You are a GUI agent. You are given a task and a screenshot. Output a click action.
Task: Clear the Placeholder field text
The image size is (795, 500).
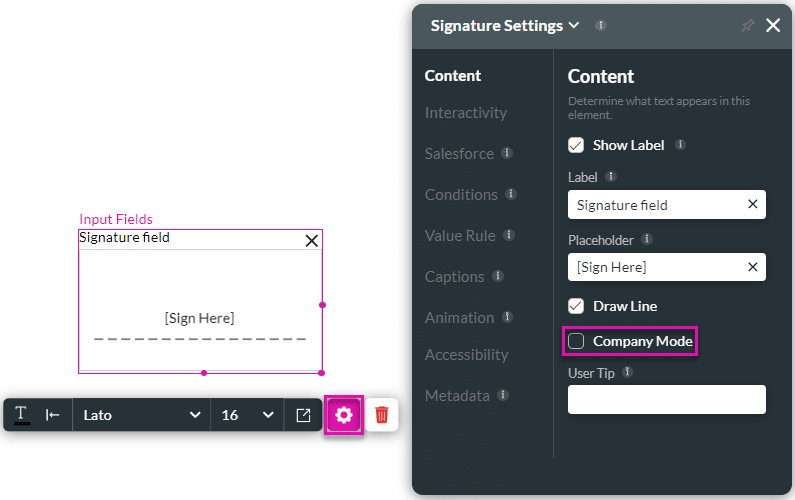coord(753,267)
